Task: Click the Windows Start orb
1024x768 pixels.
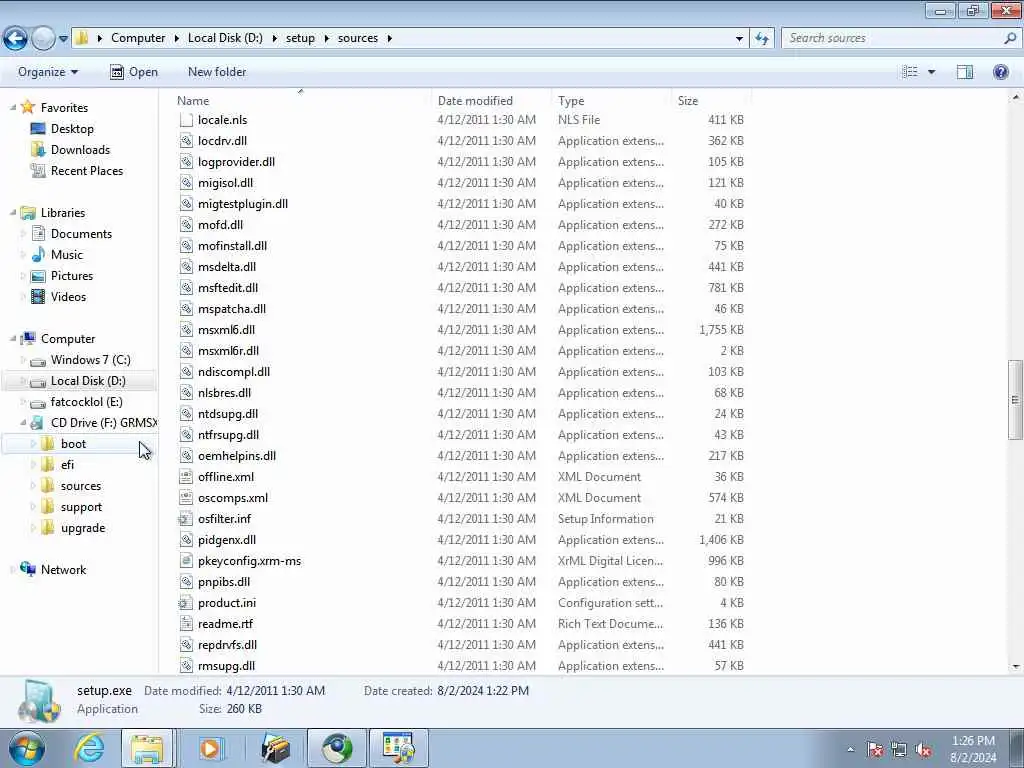Action: point(27,748)
